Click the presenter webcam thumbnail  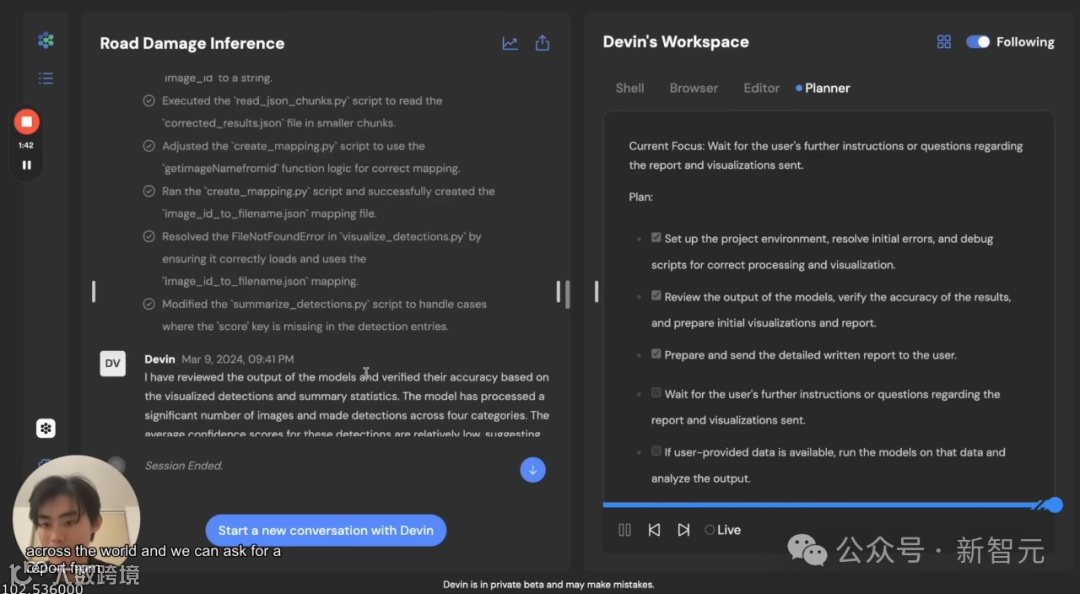tap(76, 517)
